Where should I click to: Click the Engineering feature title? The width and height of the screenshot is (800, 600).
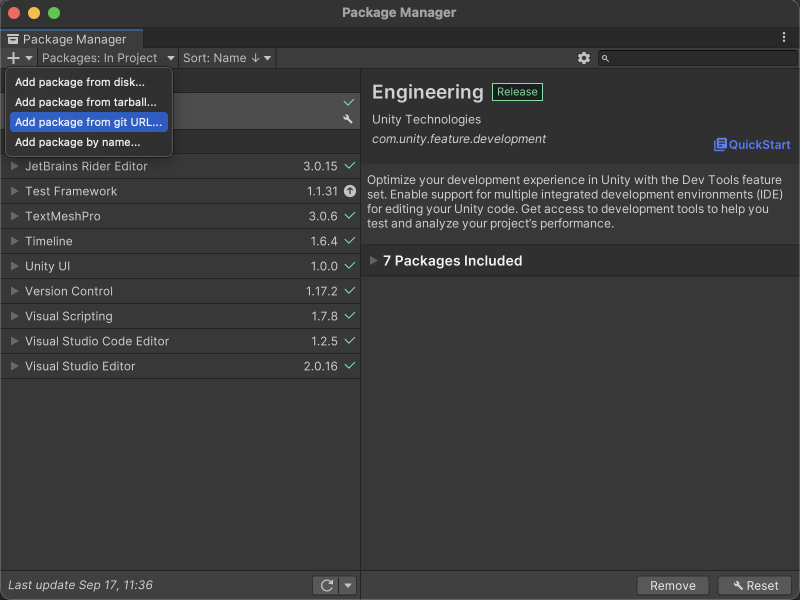(428, 92)
